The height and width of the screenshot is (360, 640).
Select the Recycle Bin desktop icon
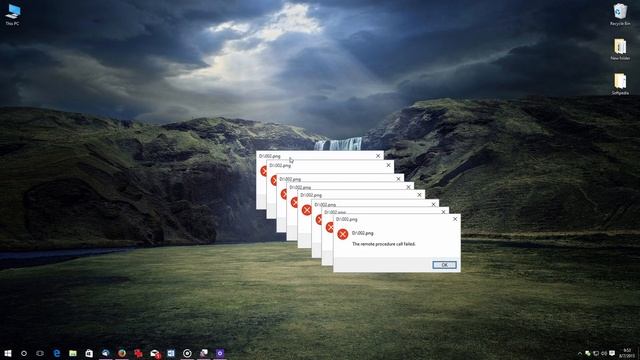tap(620, 14)
